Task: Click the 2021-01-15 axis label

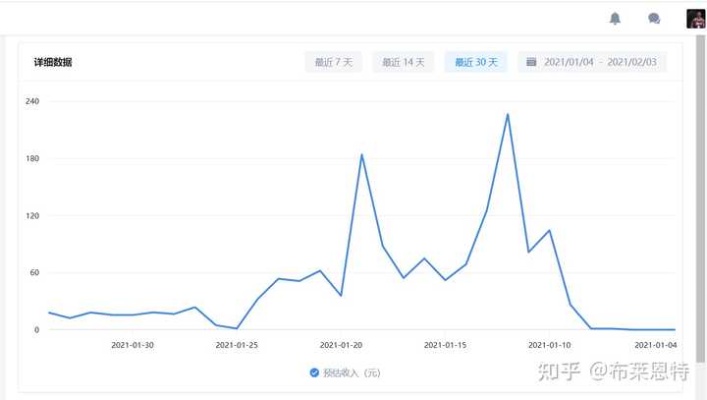Action: 445,345
